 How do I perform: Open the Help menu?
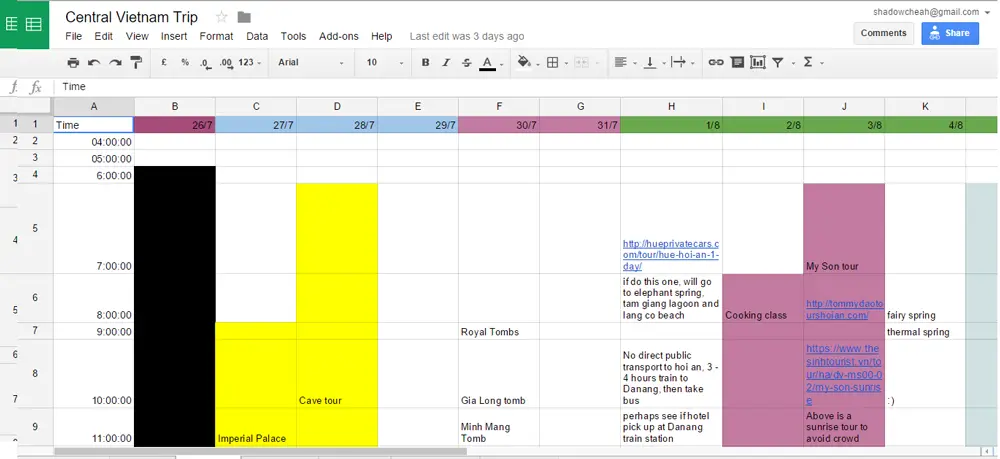click(x=381, y=36)
